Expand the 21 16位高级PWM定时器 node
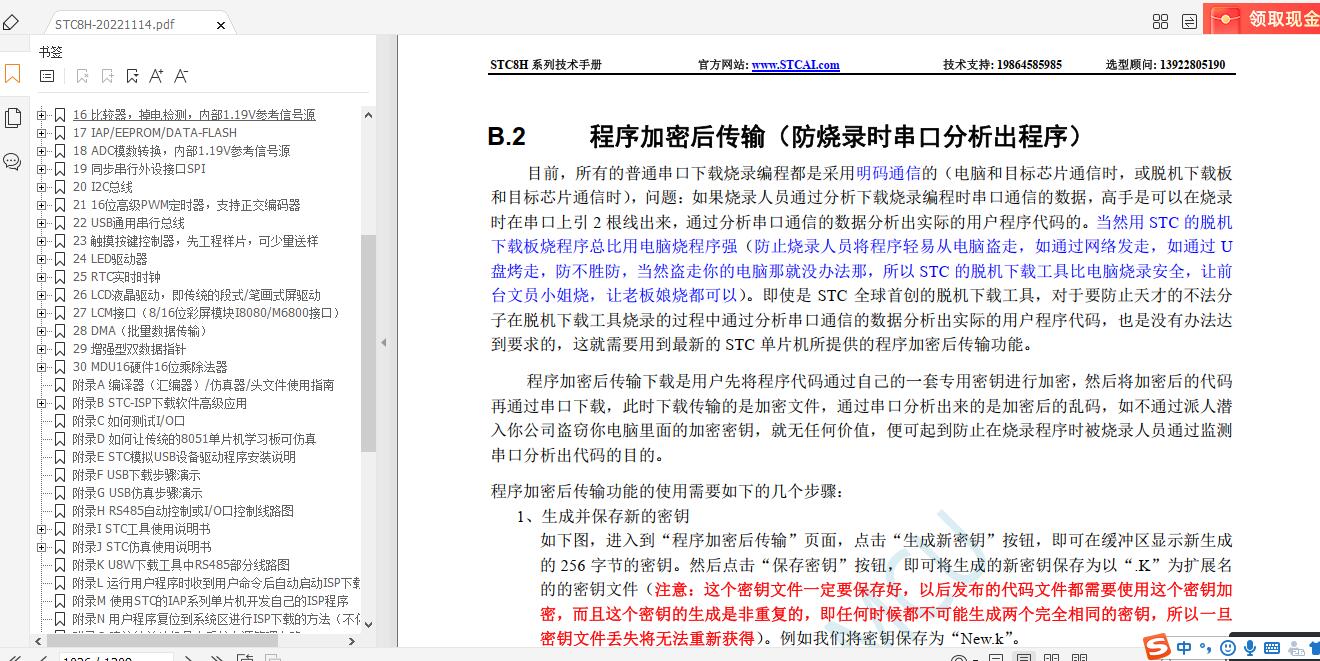Screen dimensions: 1320x661 [x=42, y=205]
